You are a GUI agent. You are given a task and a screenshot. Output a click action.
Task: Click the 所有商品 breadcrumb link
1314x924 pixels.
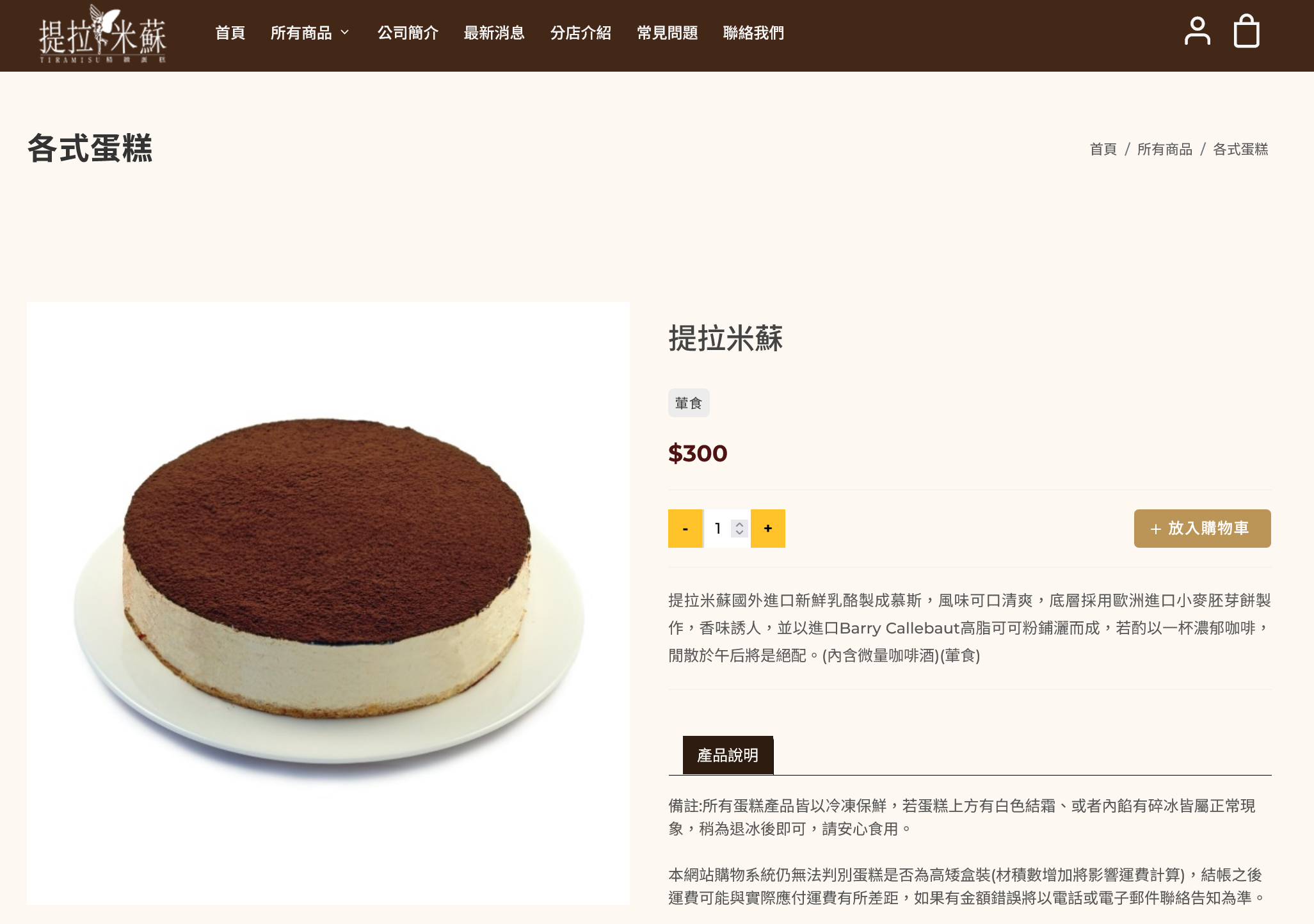tap(1165, 149)
